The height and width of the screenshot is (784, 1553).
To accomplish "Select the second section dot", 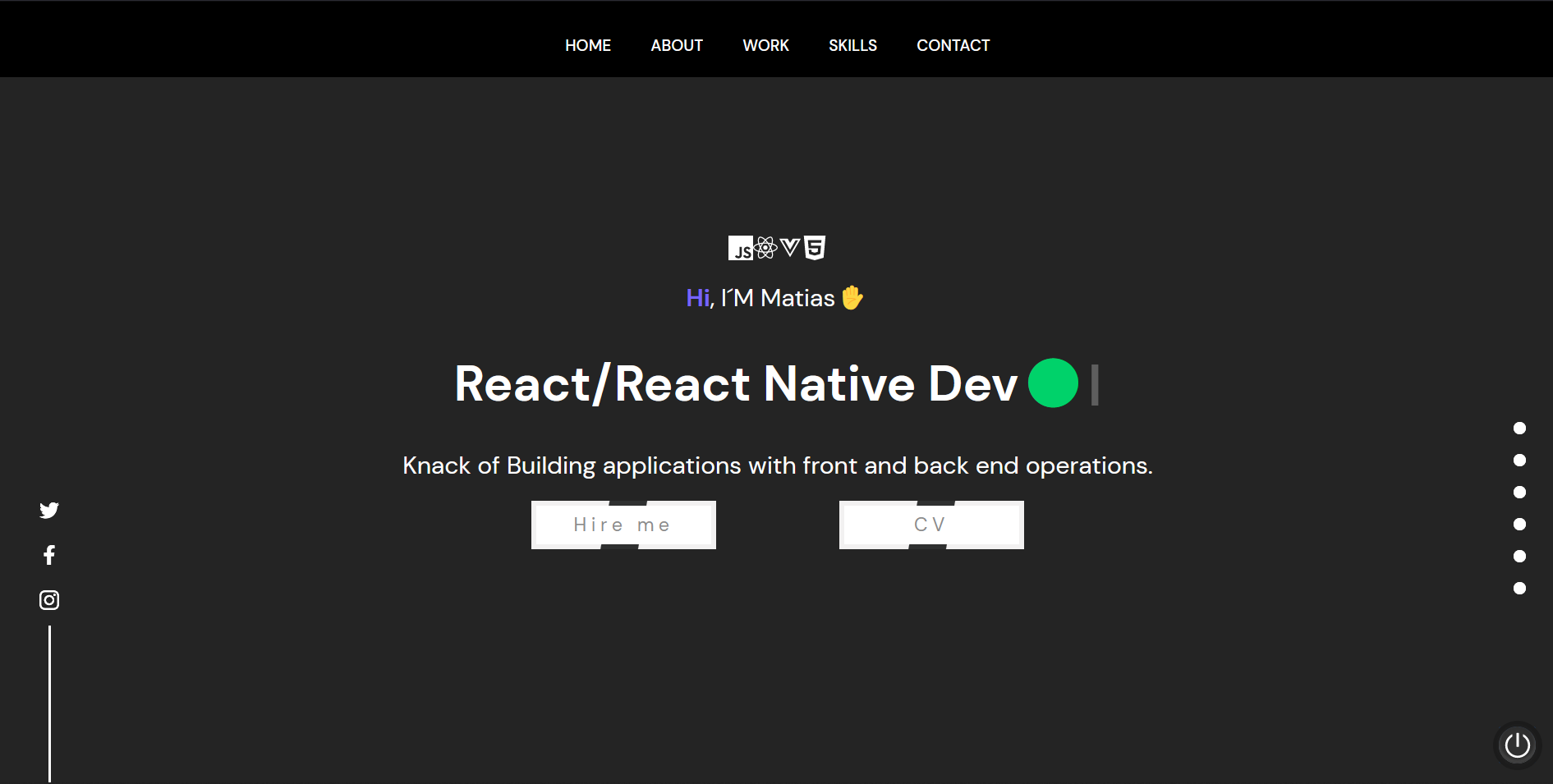I will (1519, 461).
